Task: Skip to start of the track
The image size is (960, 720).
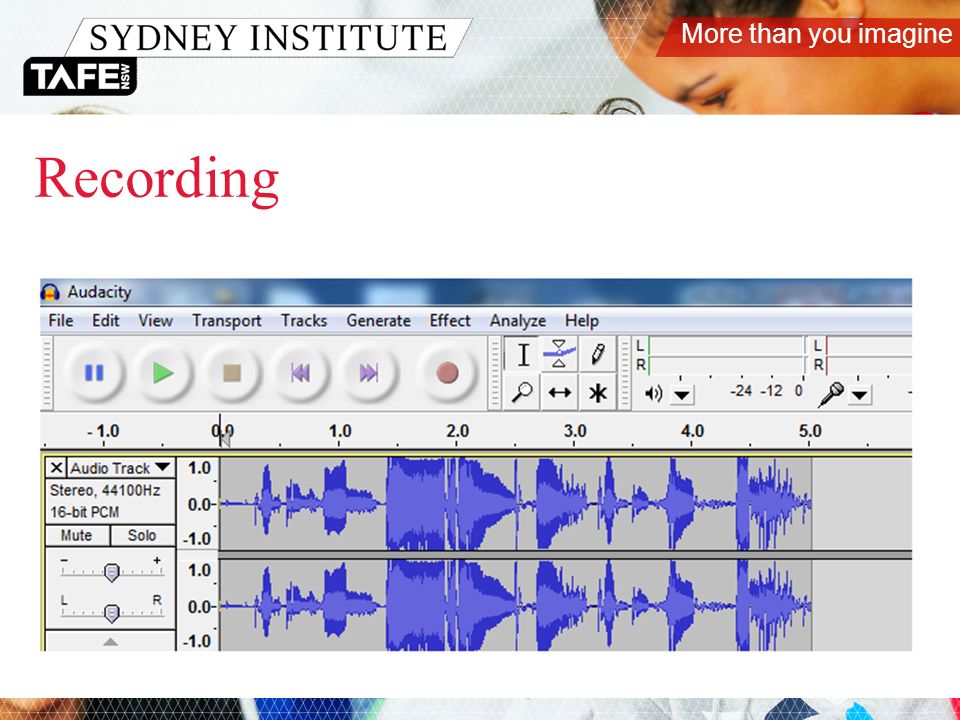Action: 300,373
